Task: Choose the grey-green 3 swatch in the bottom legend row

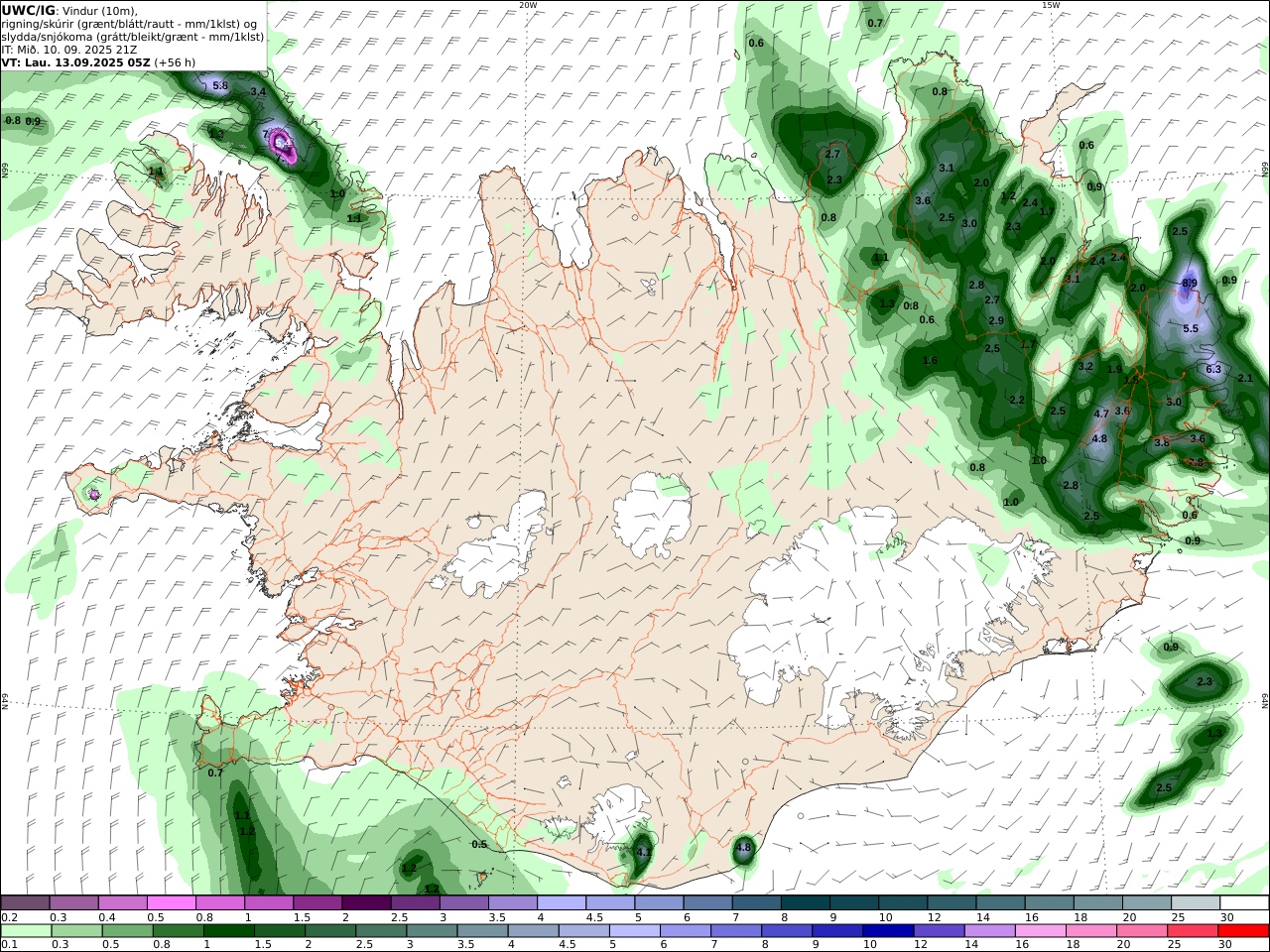Action: [x=432, y=931]
